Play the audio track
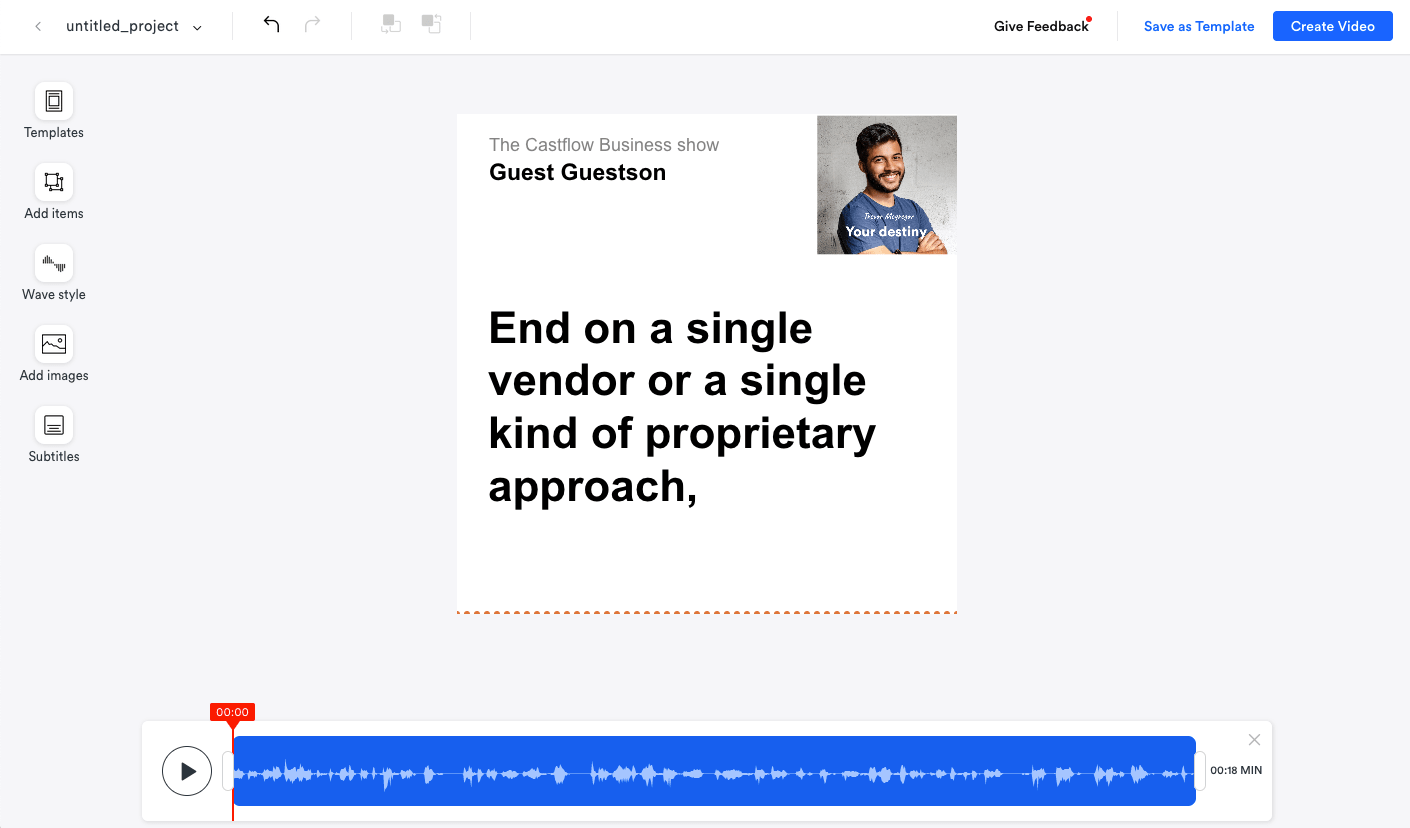The image size is (1410, 828). [x=187, y=771]
